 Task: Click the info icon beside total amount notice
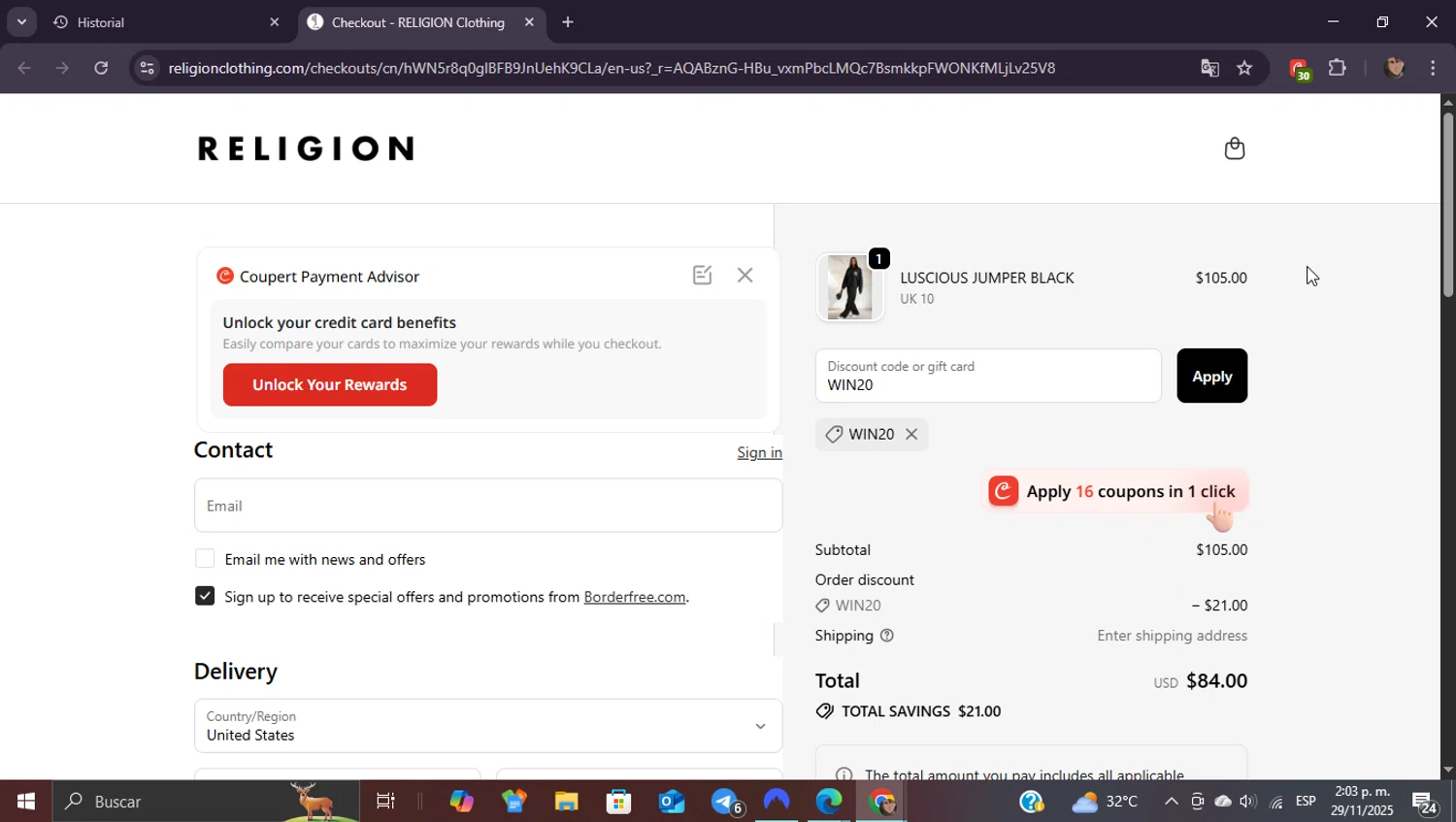(844, 774)
